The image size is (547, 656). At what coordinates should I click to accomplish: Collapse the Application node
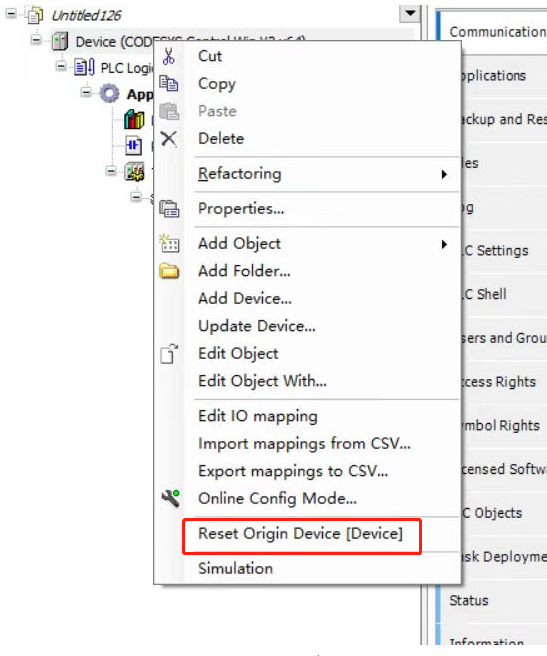coord(86,92)
